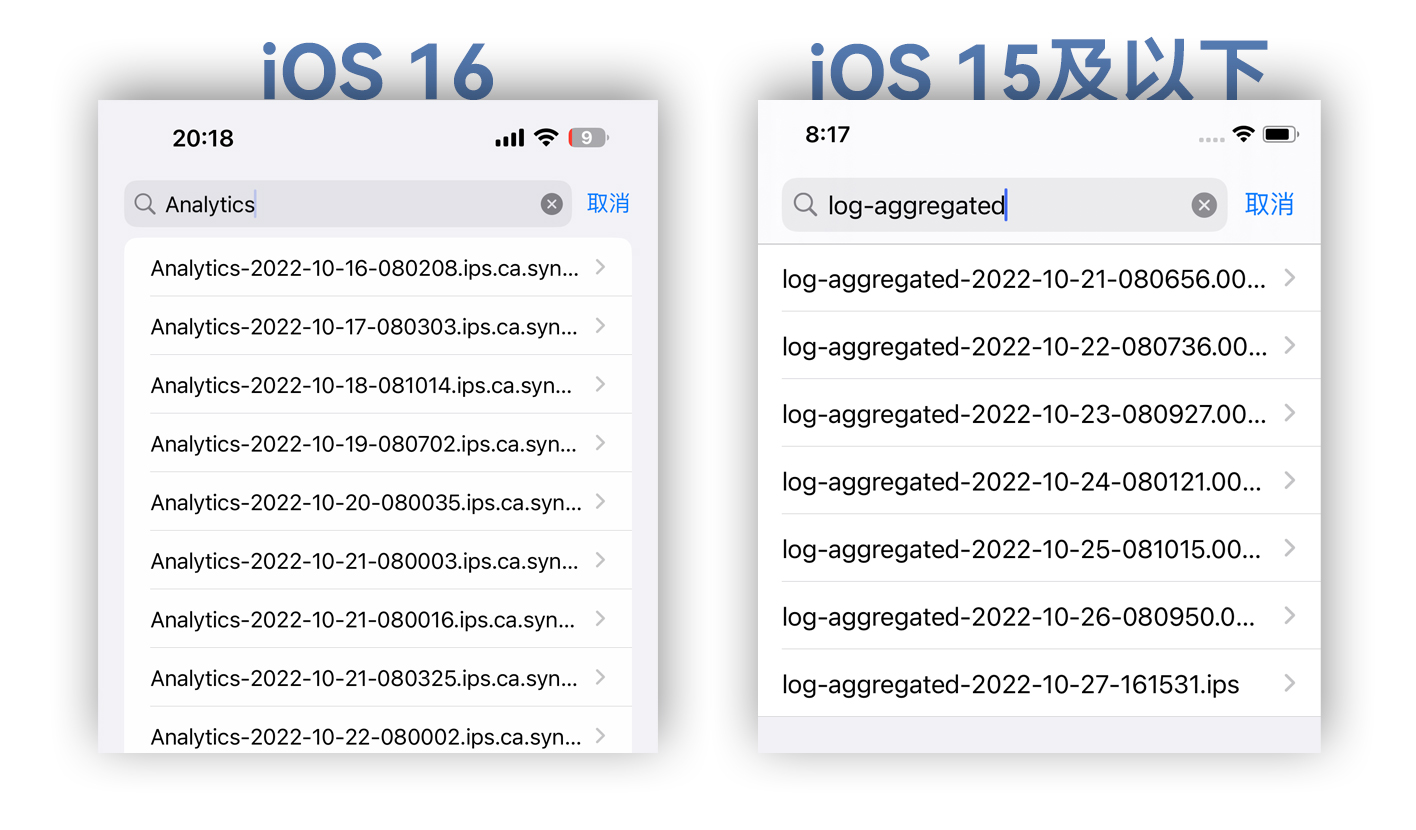Open log-aggregated-2022-10-25-081015 entry

[x=1039, y=548]
